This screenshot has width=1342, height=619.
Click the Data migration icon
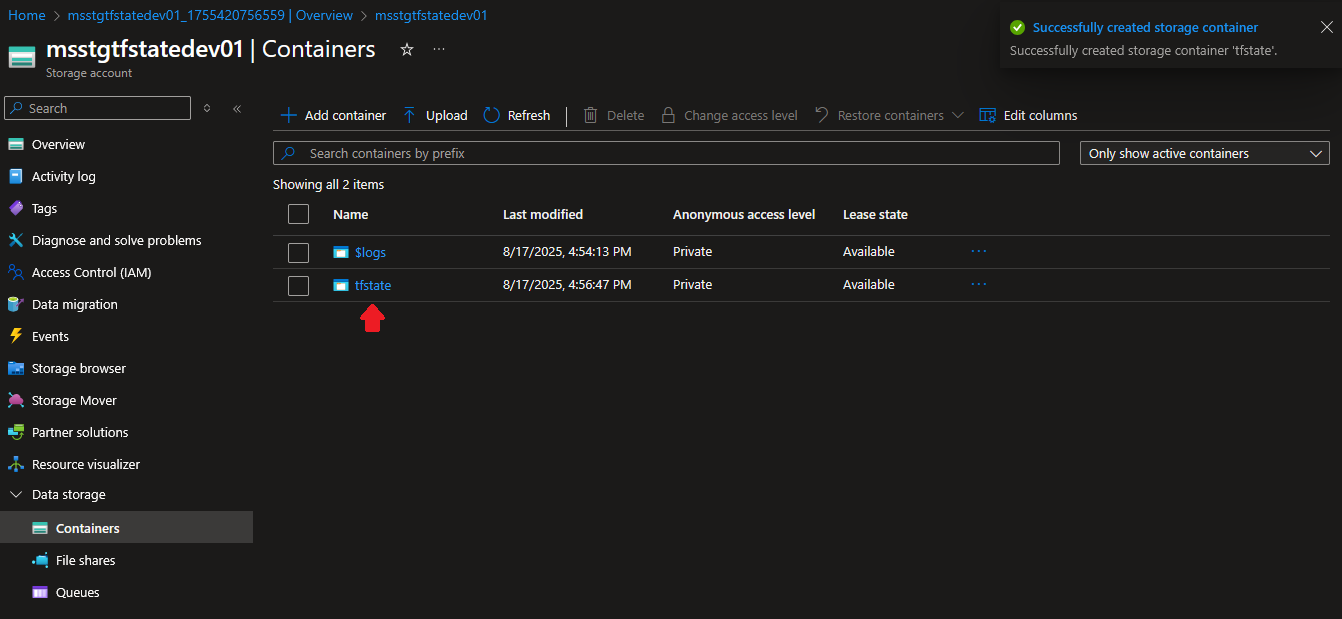(x=16, y=304)
